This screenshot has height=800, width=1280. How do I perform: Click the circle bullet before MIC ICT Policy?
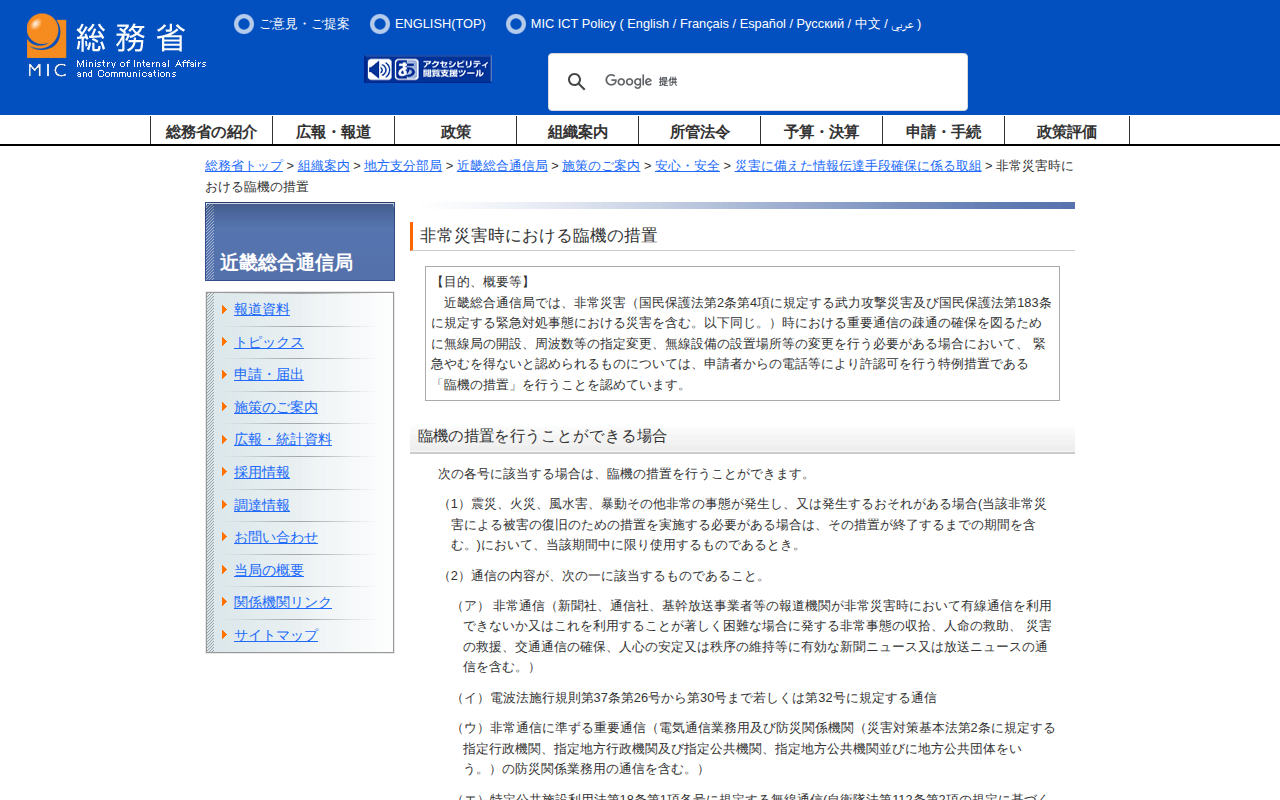click(516, 24)
